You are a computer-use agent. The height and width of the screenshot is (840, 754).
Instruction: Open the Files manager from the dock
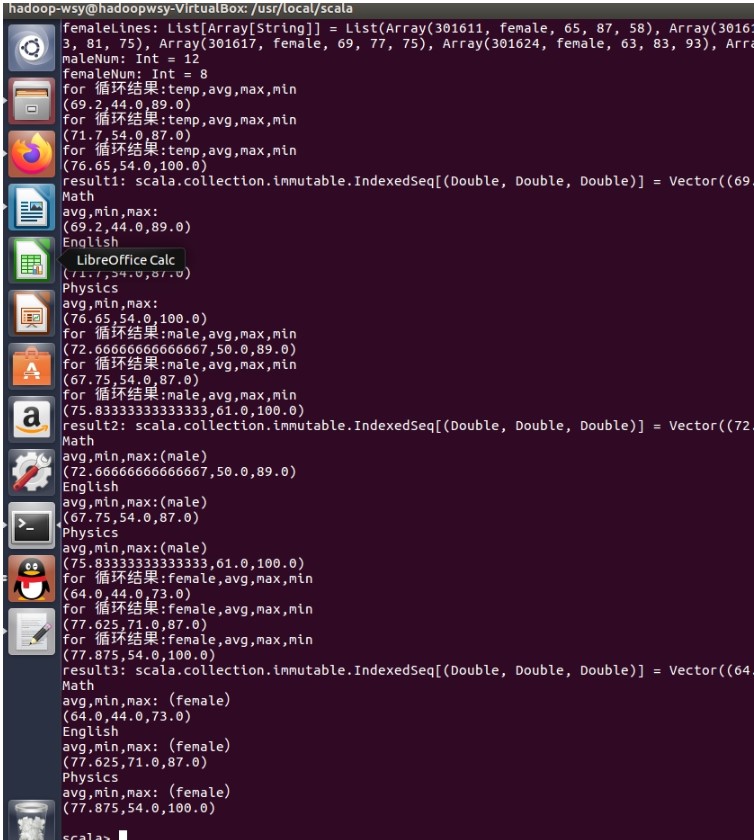[x=32, y=101]
